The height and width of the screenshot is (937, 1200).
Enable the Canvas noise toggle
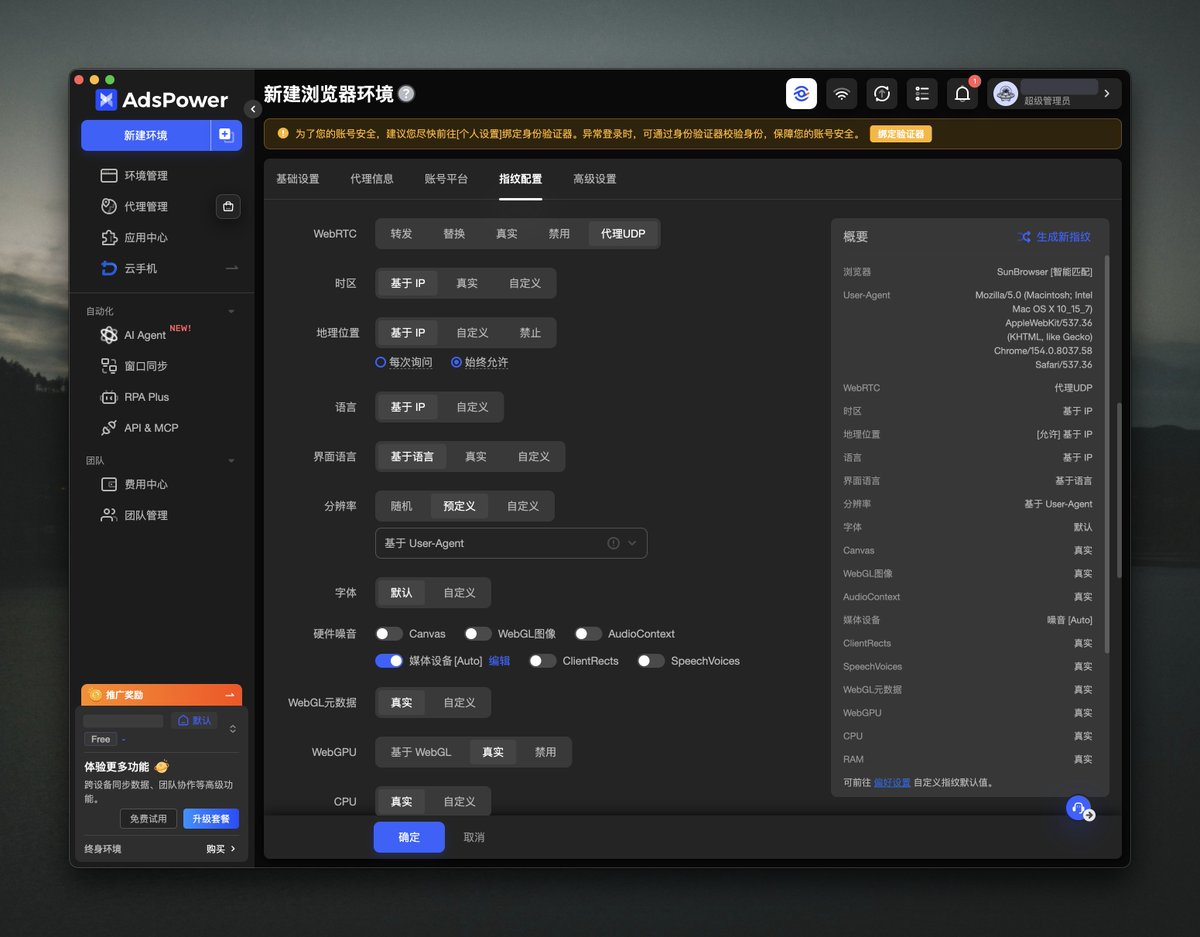tap(389, 634)
